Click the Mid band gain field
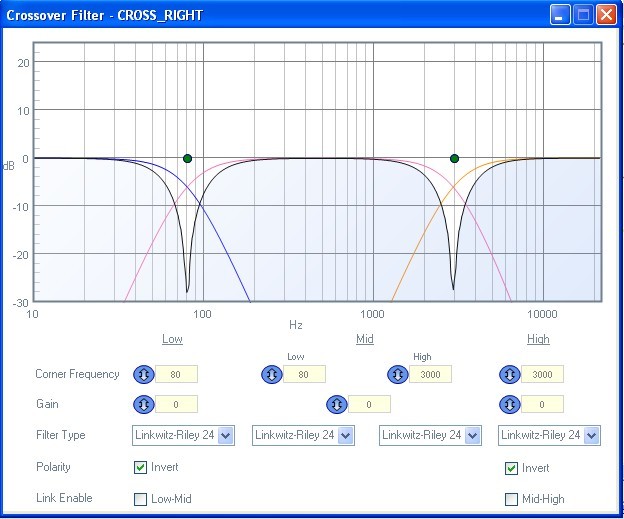The image size is (624, 519). pyautogui.click(x=369, y=404)
